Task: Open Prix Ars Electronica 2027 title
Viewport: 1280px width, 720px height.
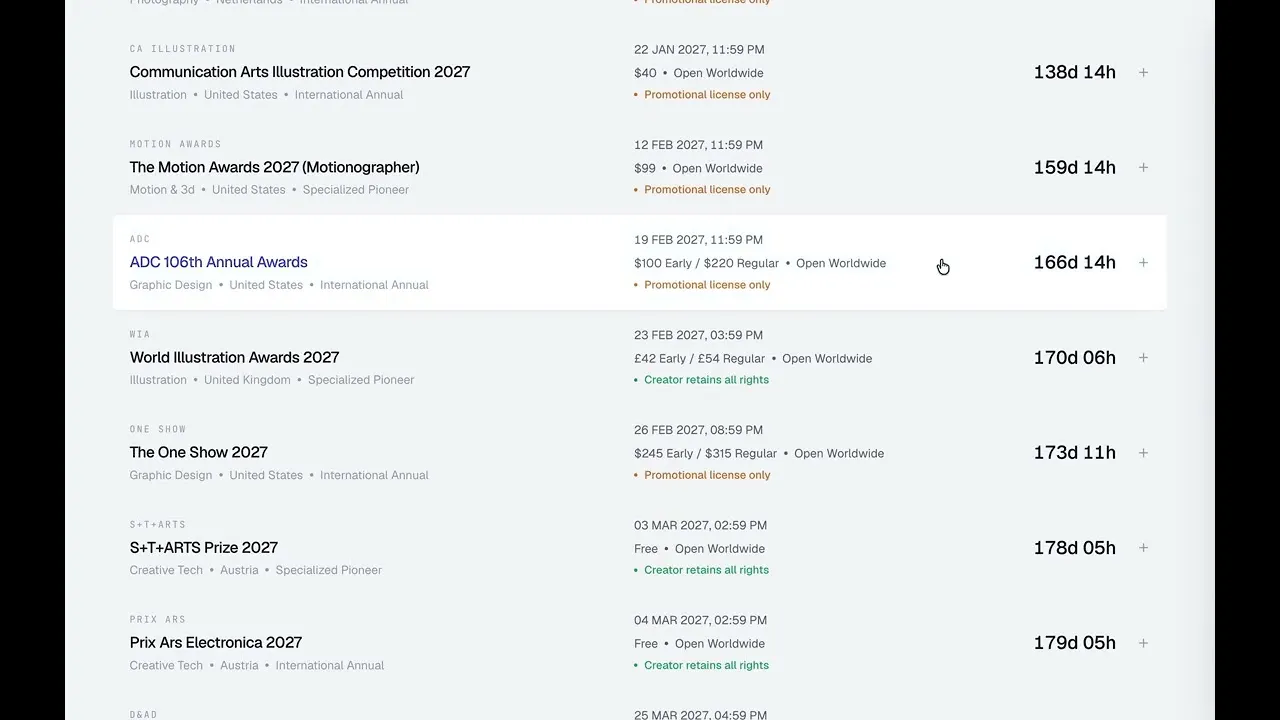Action: click(x=216, y=643)
